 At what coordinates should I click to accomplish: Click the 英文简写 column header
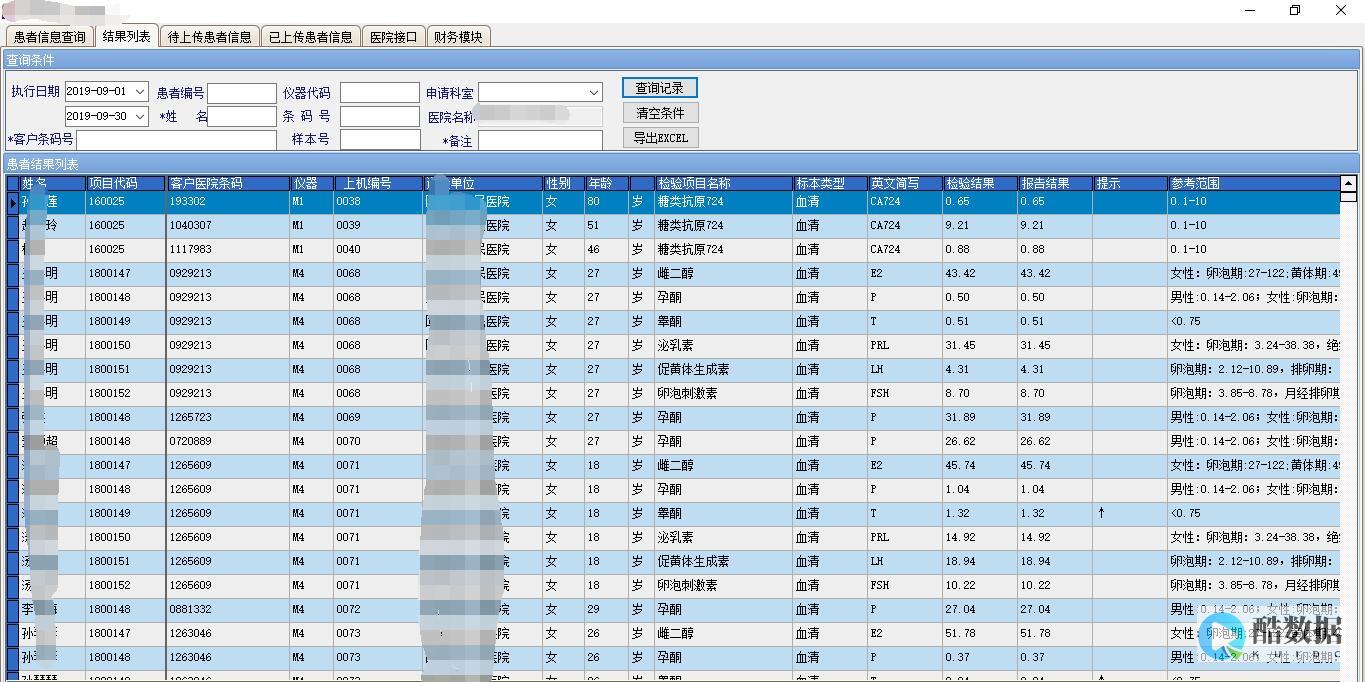[x=904, y=183]
